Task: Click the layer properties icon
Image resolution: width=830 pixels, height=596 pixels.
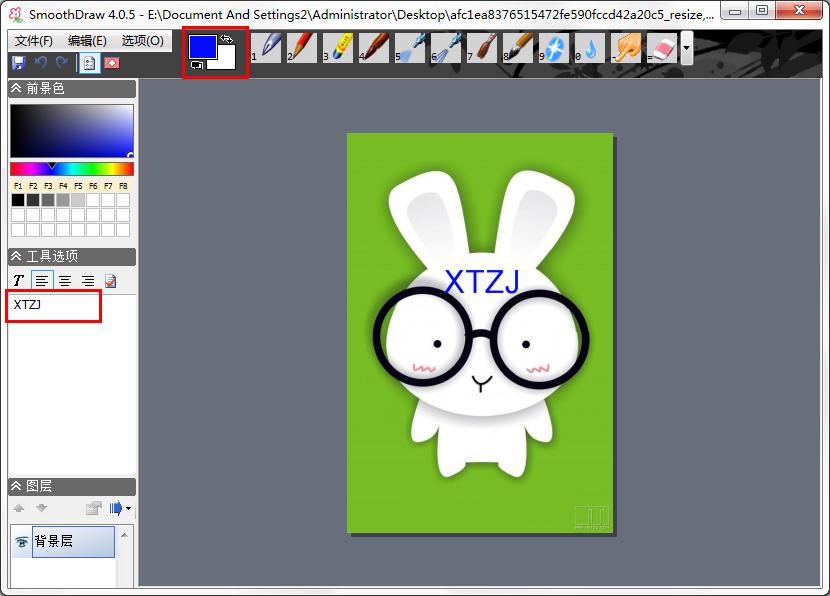Action: point(93,509)
